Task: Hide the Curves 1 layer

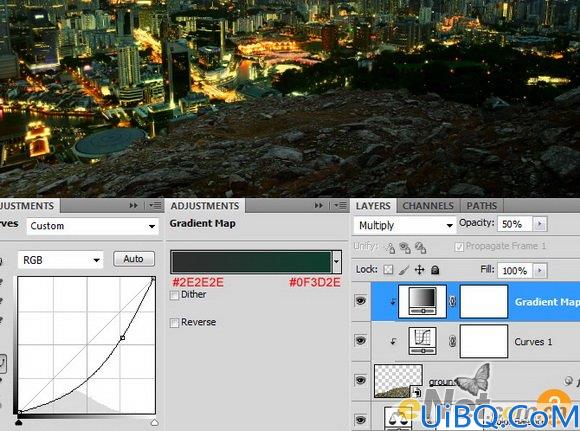Action: (361, 340)
